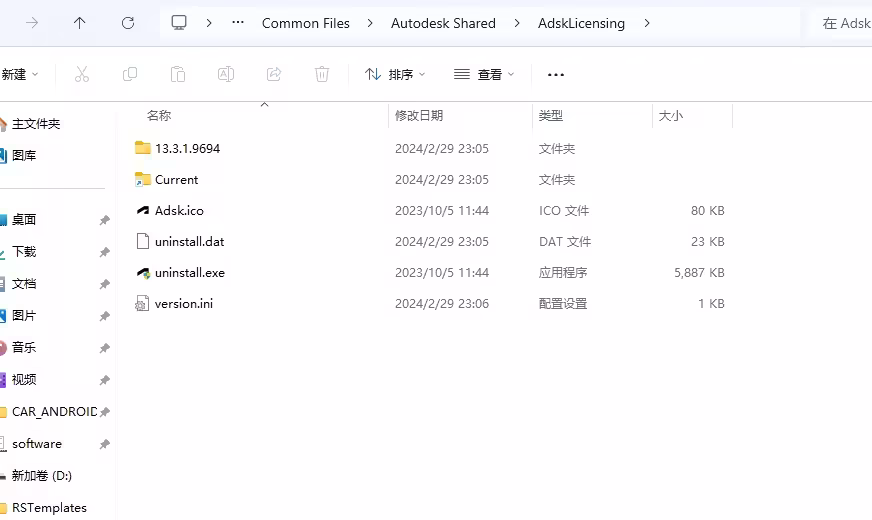872x520 pixels.
Task: Refresh the current folder view
Action: click(x=128, y=23)
